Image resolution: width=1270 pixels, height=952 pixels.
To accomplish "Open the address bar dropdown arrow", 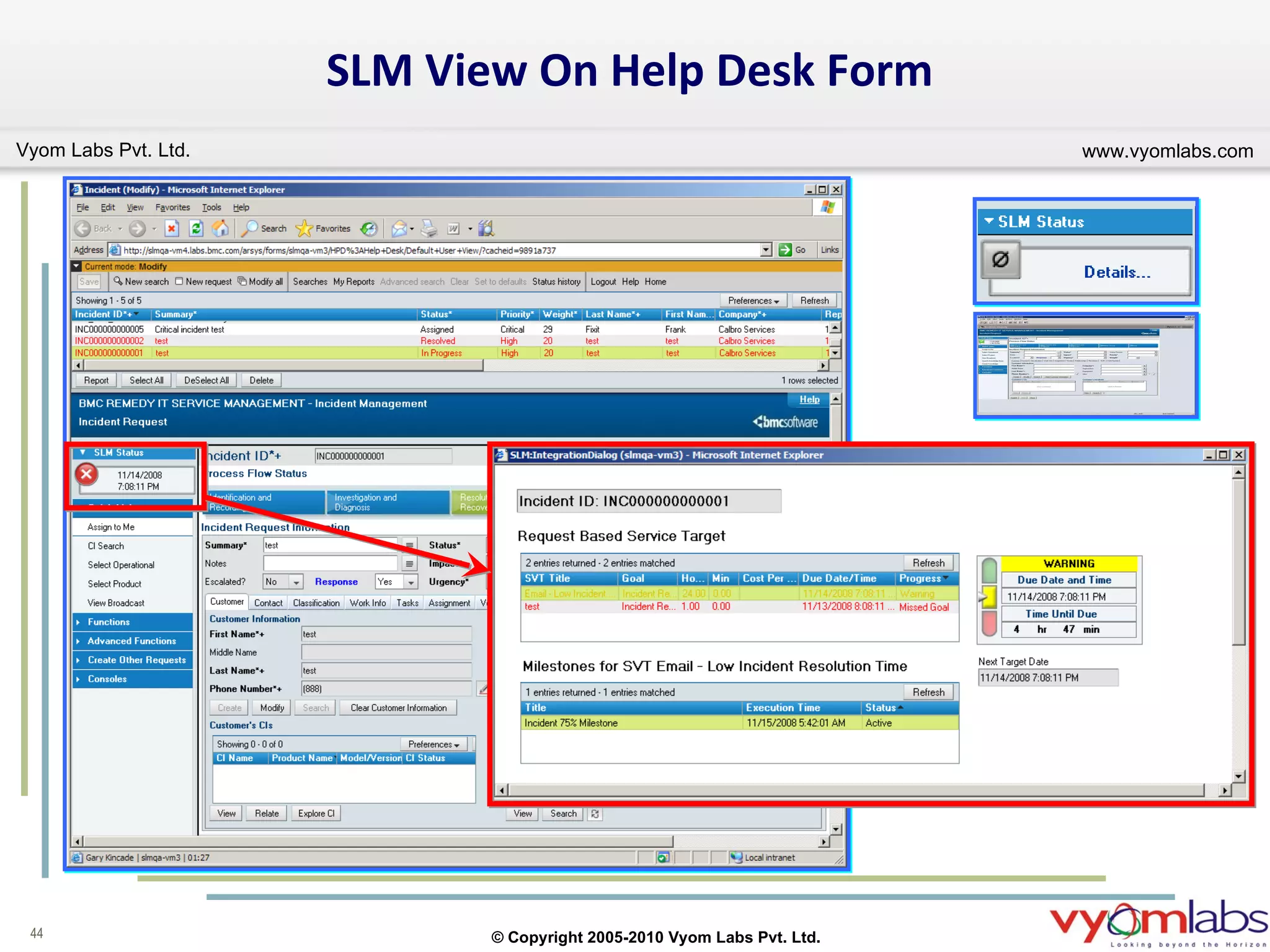I will 766,250.
